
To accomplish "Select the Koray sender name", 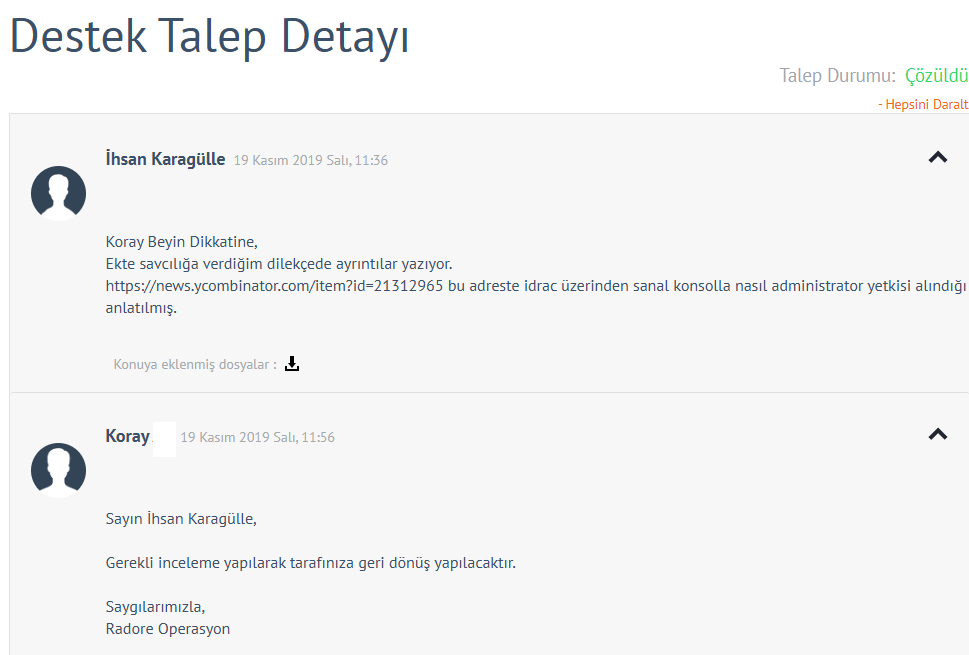I will pyautogui.click(x=127, y=436).
